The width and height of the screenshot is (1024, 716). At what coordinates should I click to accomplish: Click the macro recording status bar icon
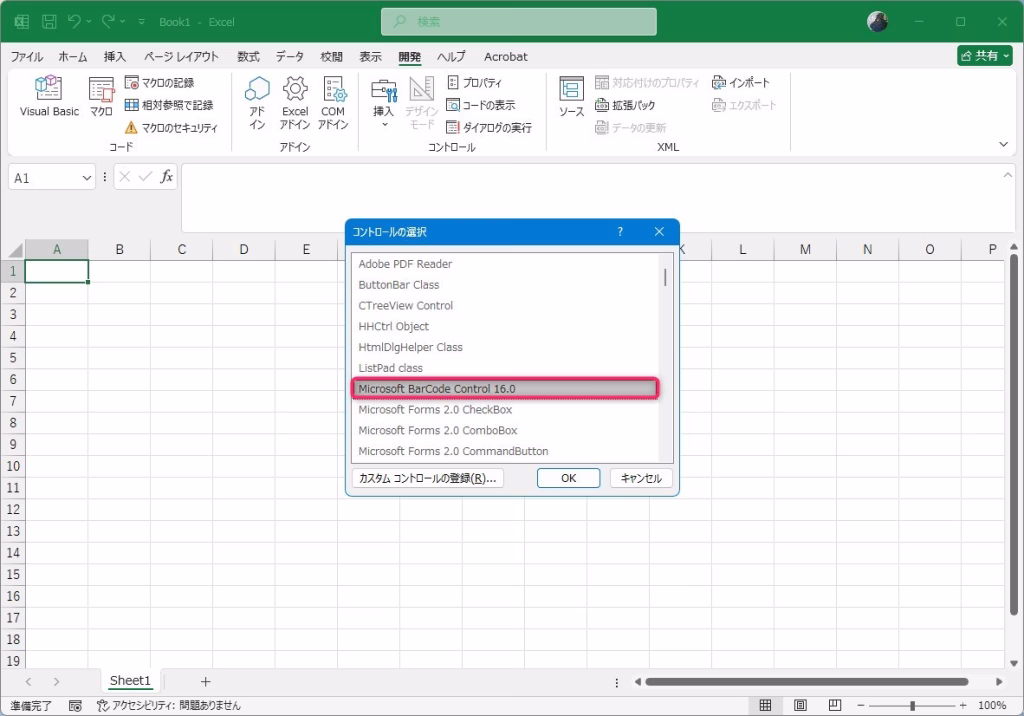coord(75,706)
